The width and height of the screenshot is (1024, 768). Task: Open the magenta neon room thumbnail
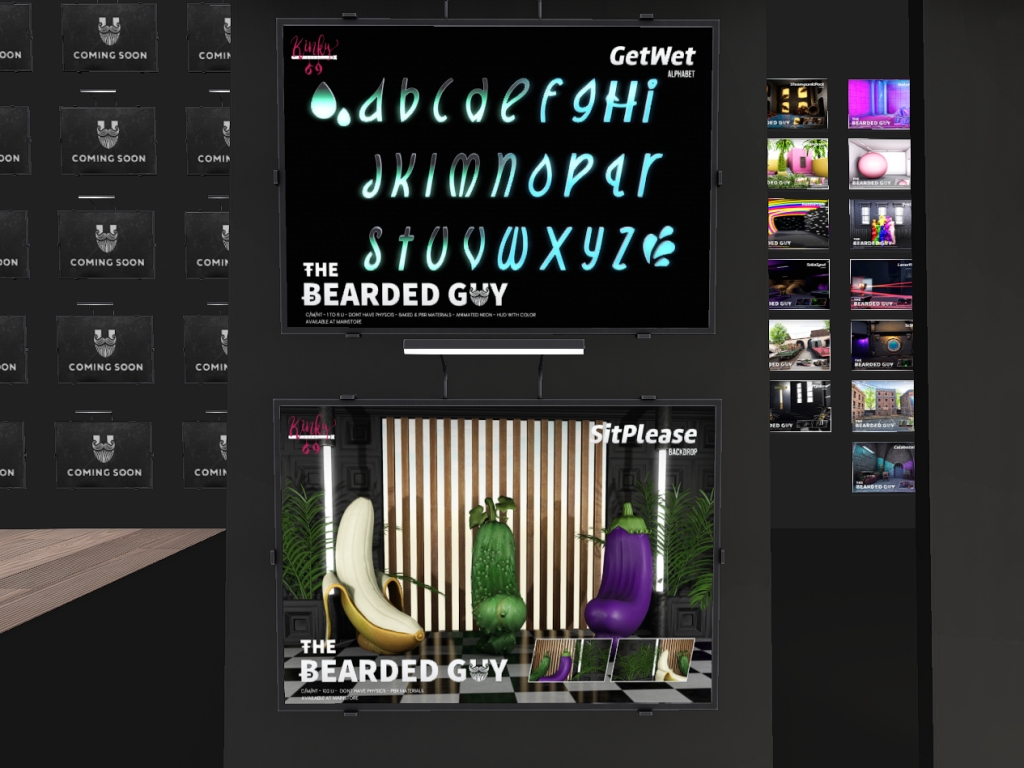point(879,104)
